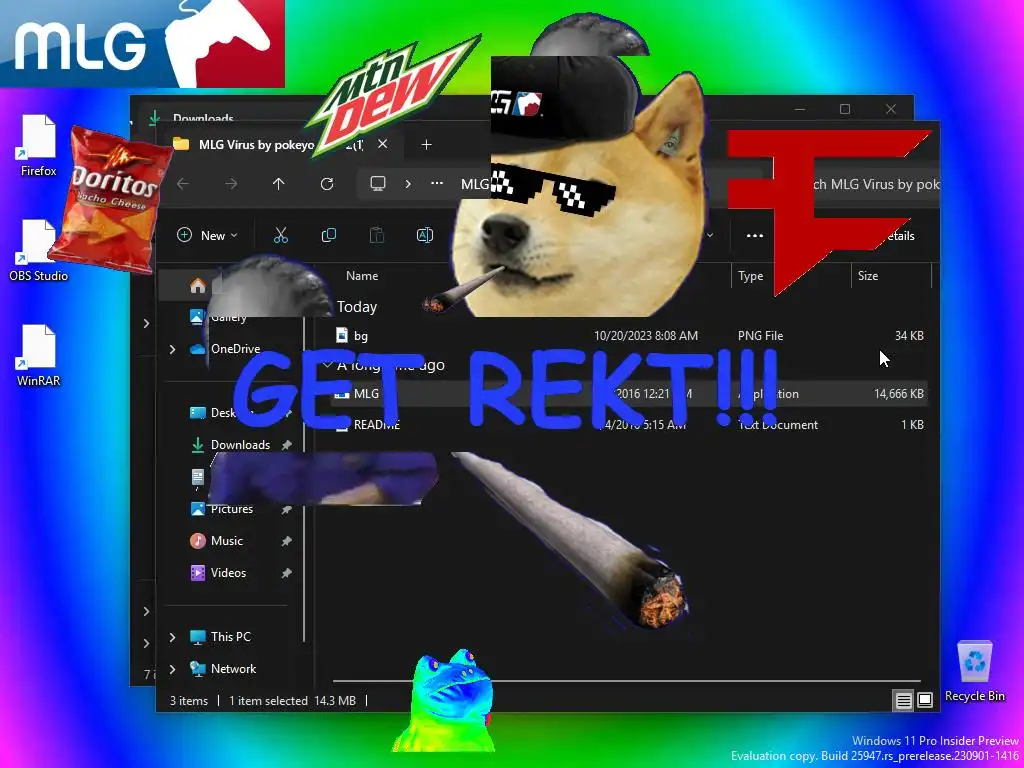The image size is (1024, 768).
Task: Open the address bar ellipsis overflow
Action: point(437,184)
